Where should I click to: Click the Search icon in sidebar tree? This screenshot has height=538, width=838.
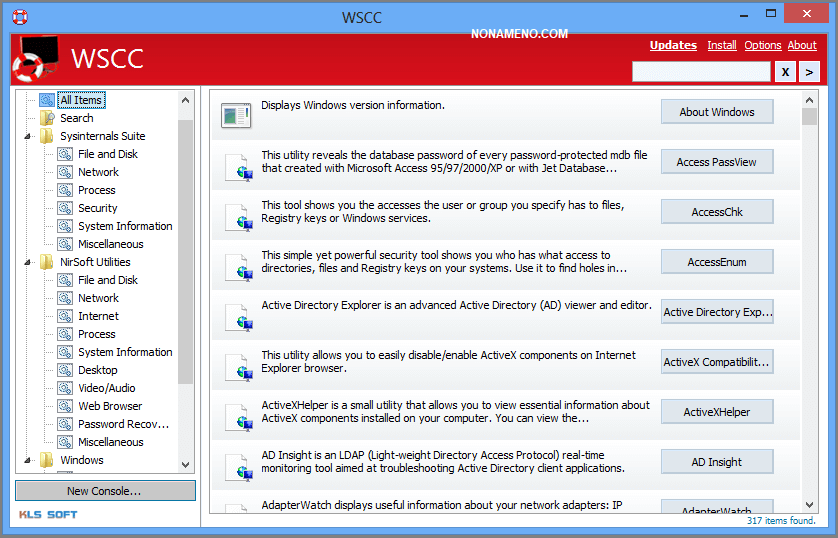[x=47, y=118]
